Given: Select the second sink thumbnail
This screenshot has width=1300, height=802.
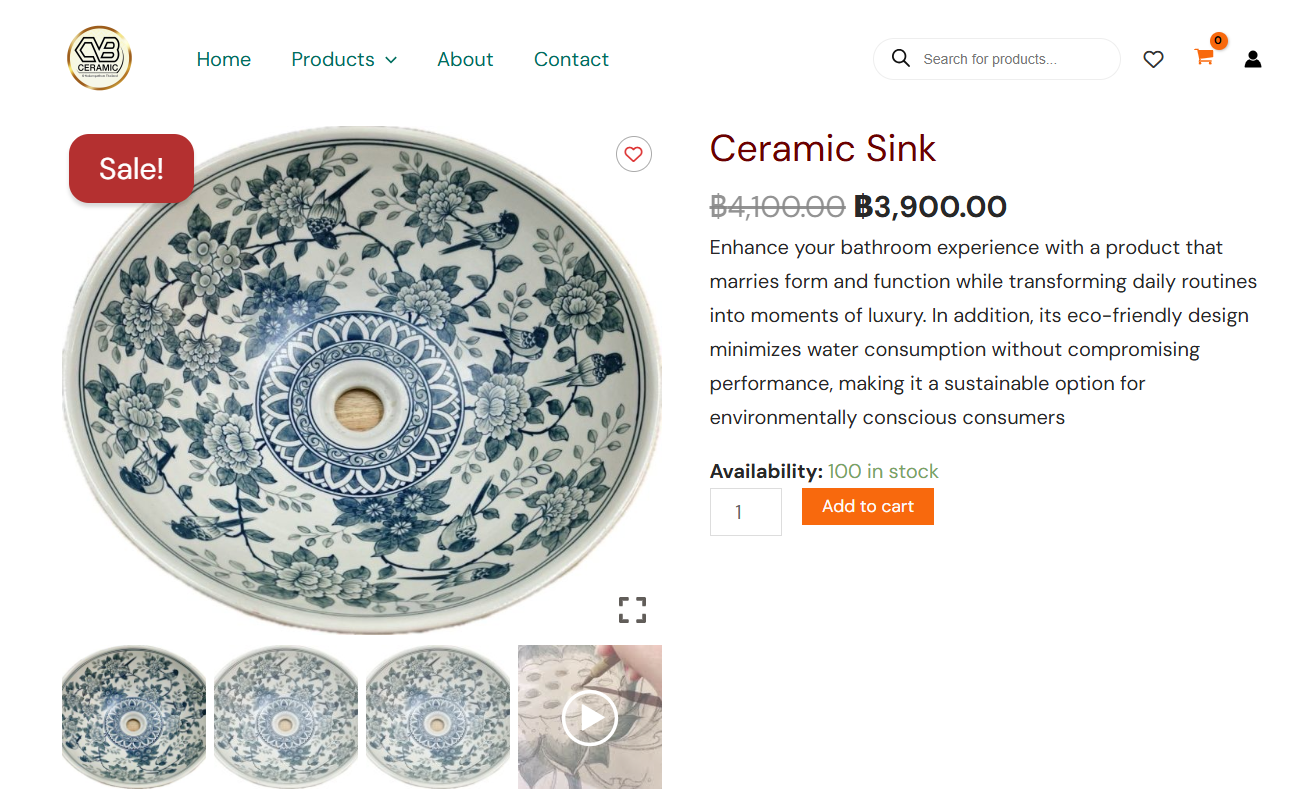Looking at the screenshot, I should [x=286, y=717].
